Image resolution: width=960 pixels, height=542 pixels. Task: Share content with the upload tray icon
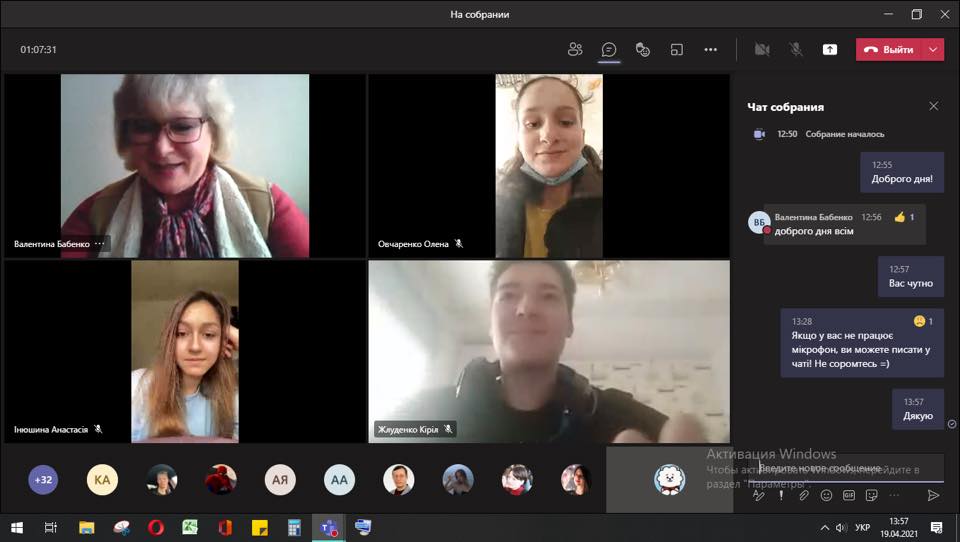pyautogui.click(x=830, y=50)
